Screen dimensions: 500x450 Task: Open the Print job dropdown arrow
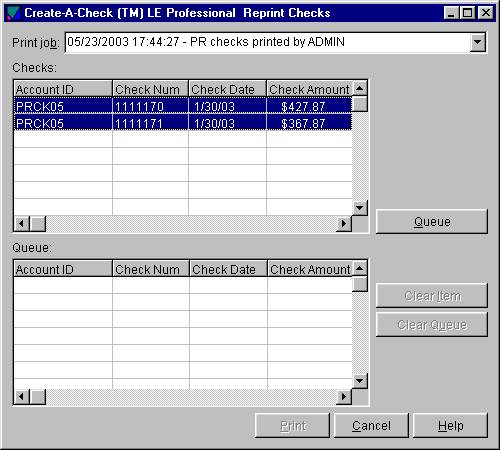pos(477,42)
